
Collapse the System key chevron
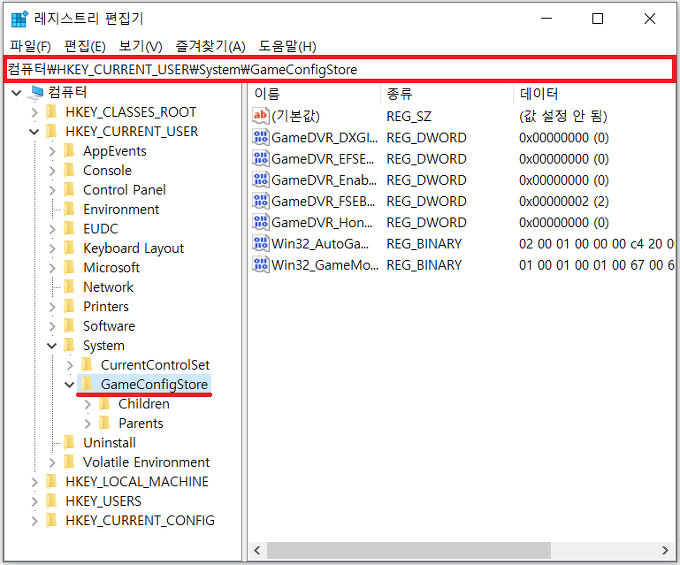52,346
